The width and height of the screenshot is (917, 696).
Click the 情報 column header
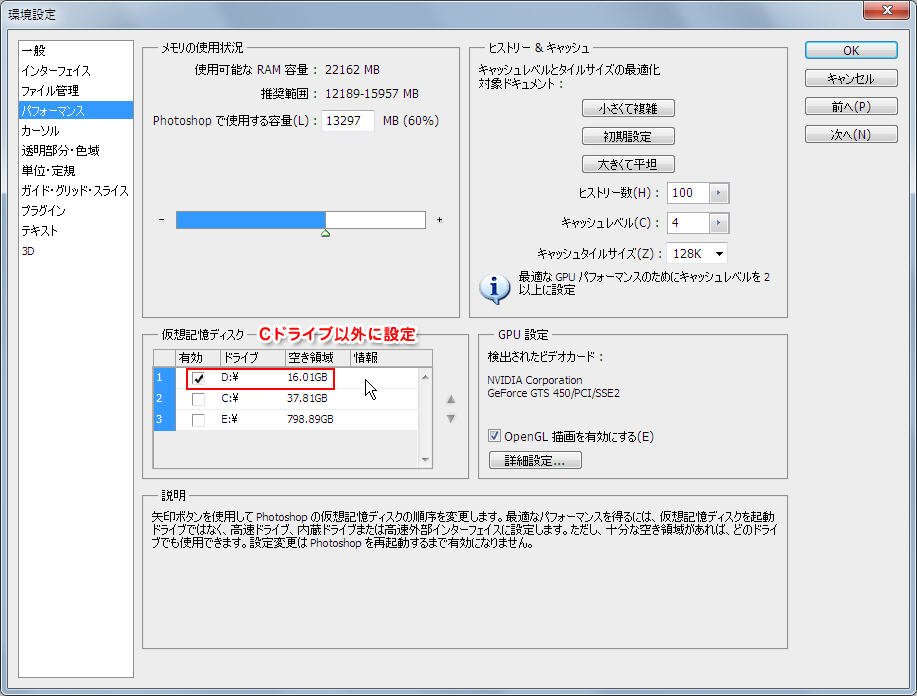(x=391, y=357)
